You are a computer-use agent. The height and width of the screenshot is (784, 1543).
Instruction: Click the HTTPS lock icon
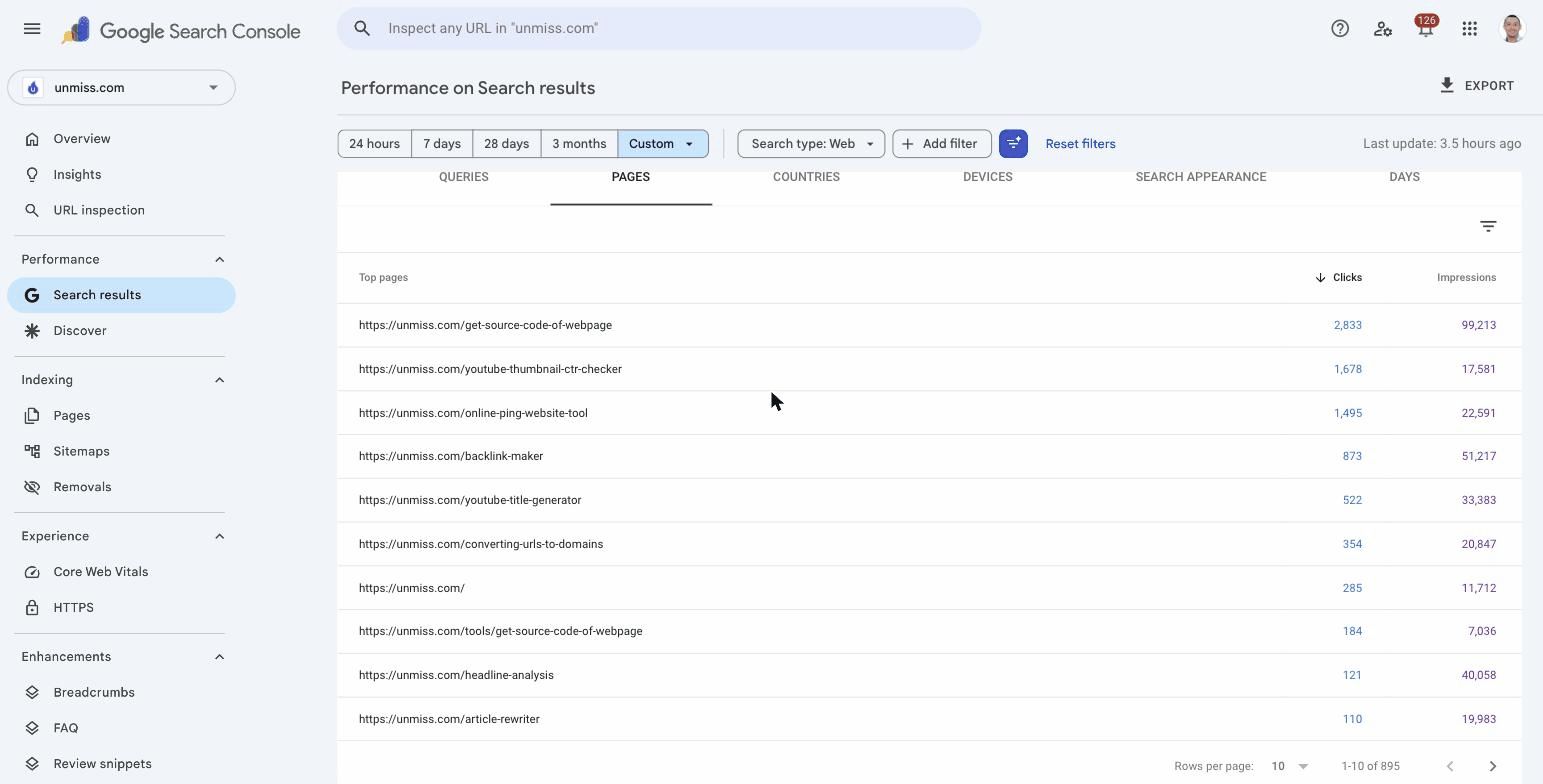(32, 608)
